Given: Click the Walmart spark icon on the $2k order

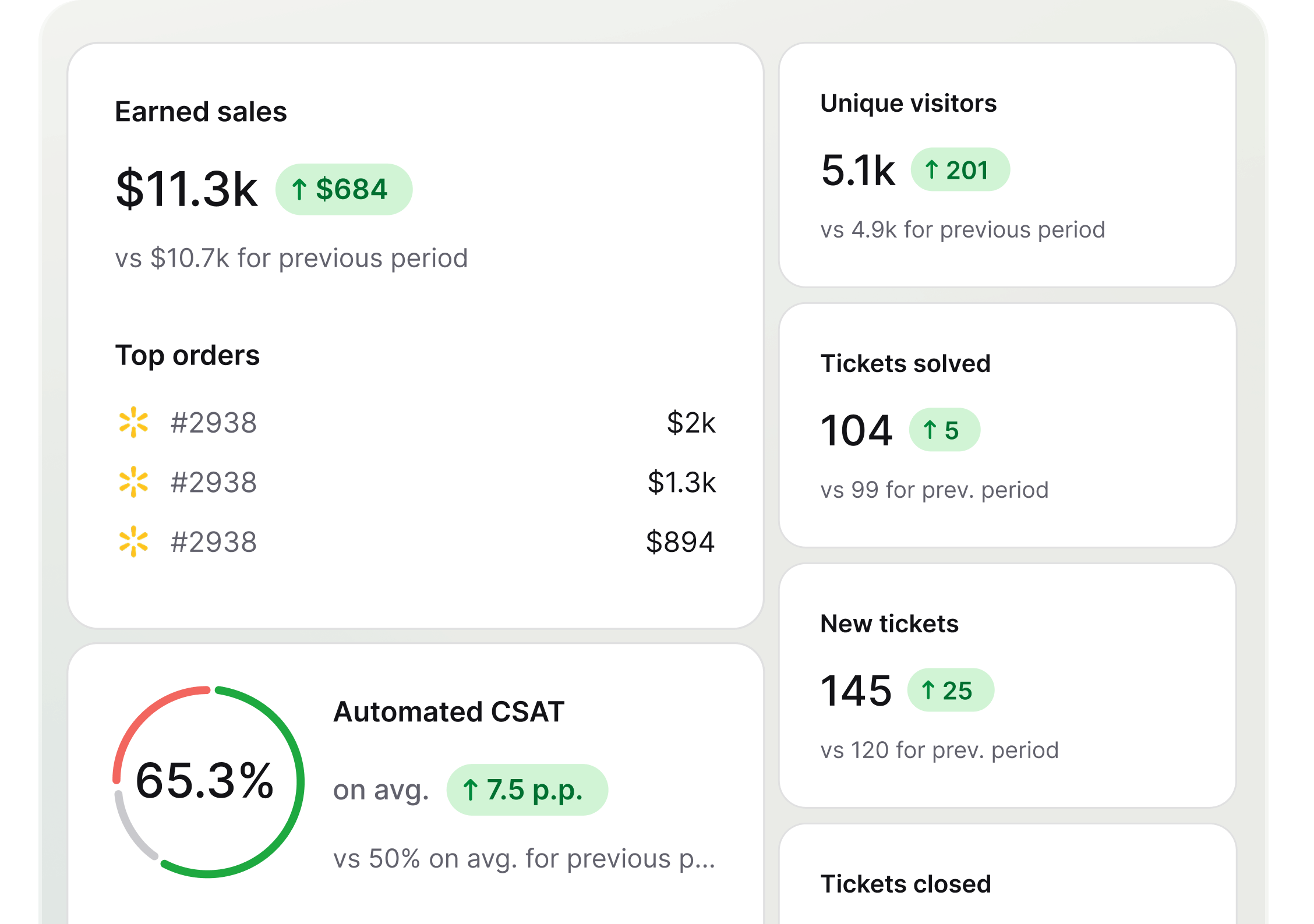Looking at the screenshot, I should [x=133, y=422].
